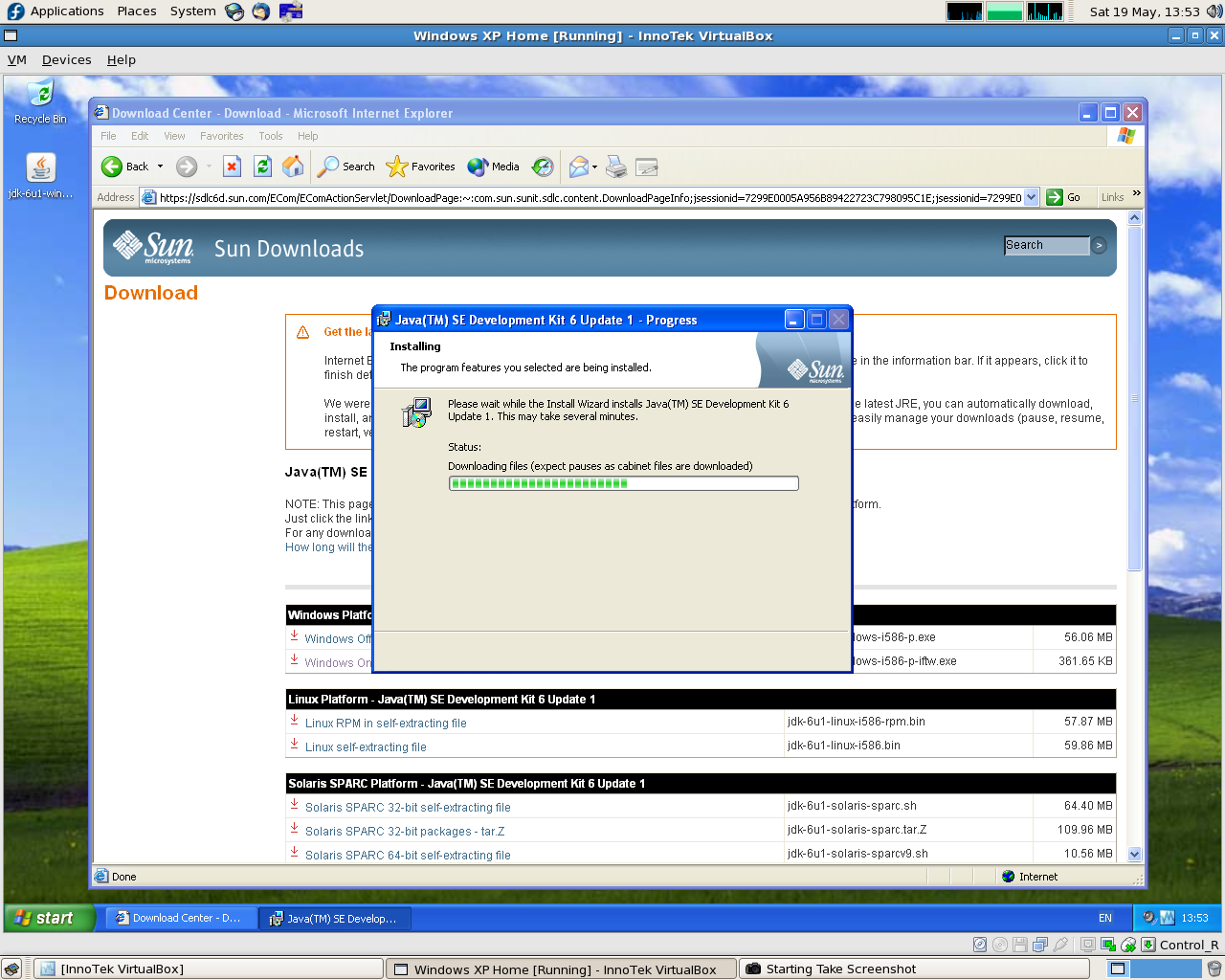The image size is (1225, 980).
Task: Open the Back button history dropdown arrow
Action: 160,167
